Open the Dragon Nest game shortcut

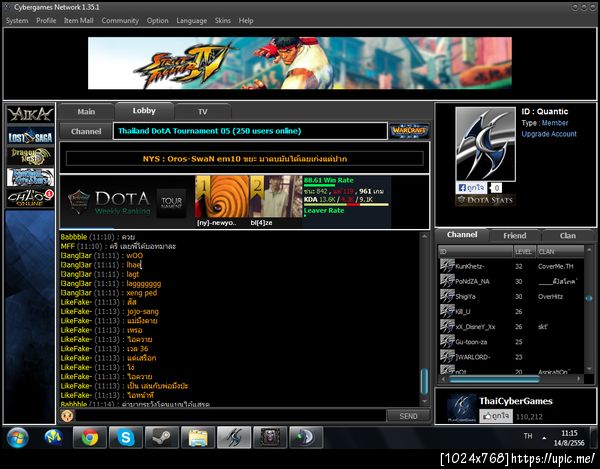[x=30, y=156]
